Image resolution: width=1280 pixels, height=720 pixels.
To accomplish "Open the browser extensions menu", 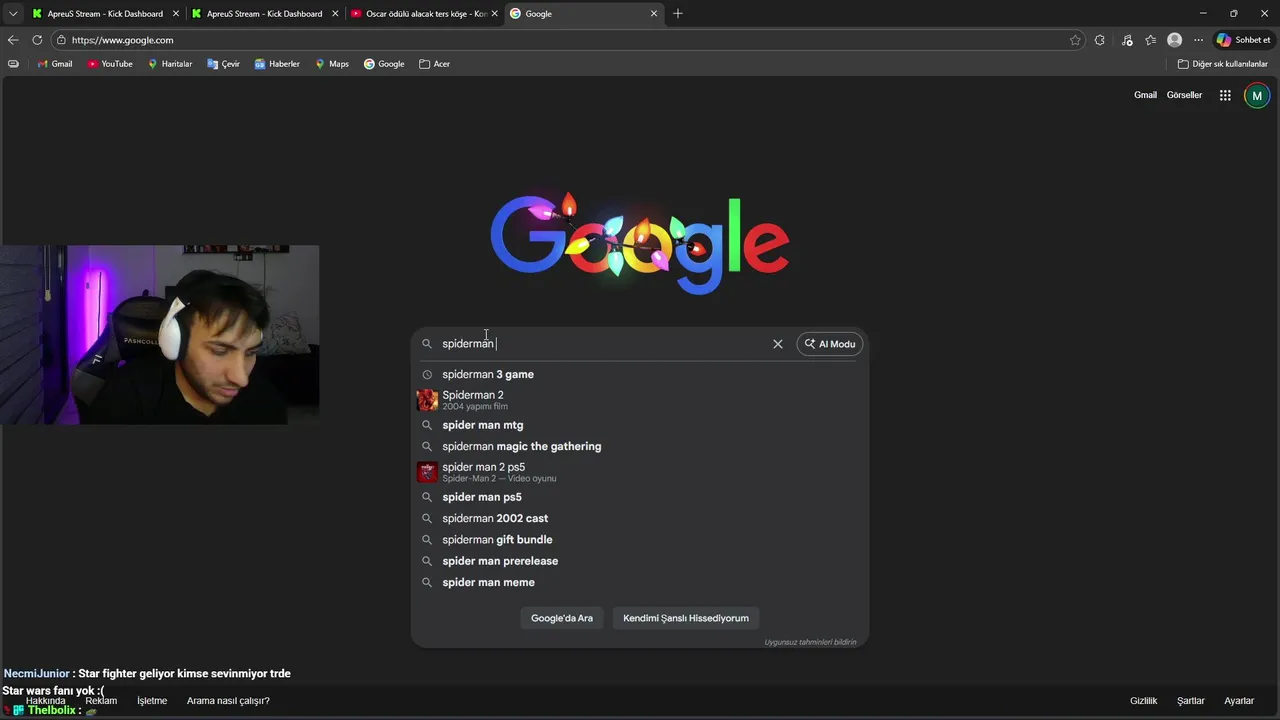I will [1100, 40].
